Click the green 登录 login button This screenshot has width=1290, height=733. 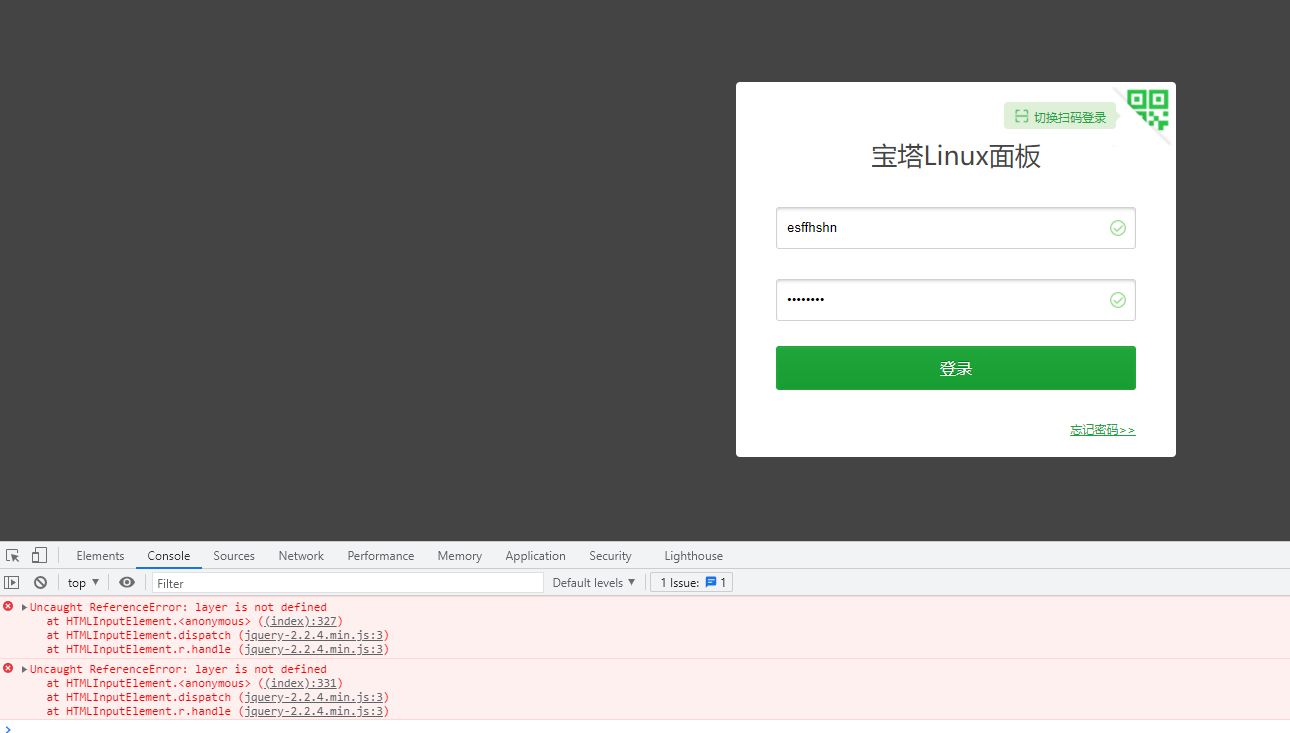pos(956,368)
